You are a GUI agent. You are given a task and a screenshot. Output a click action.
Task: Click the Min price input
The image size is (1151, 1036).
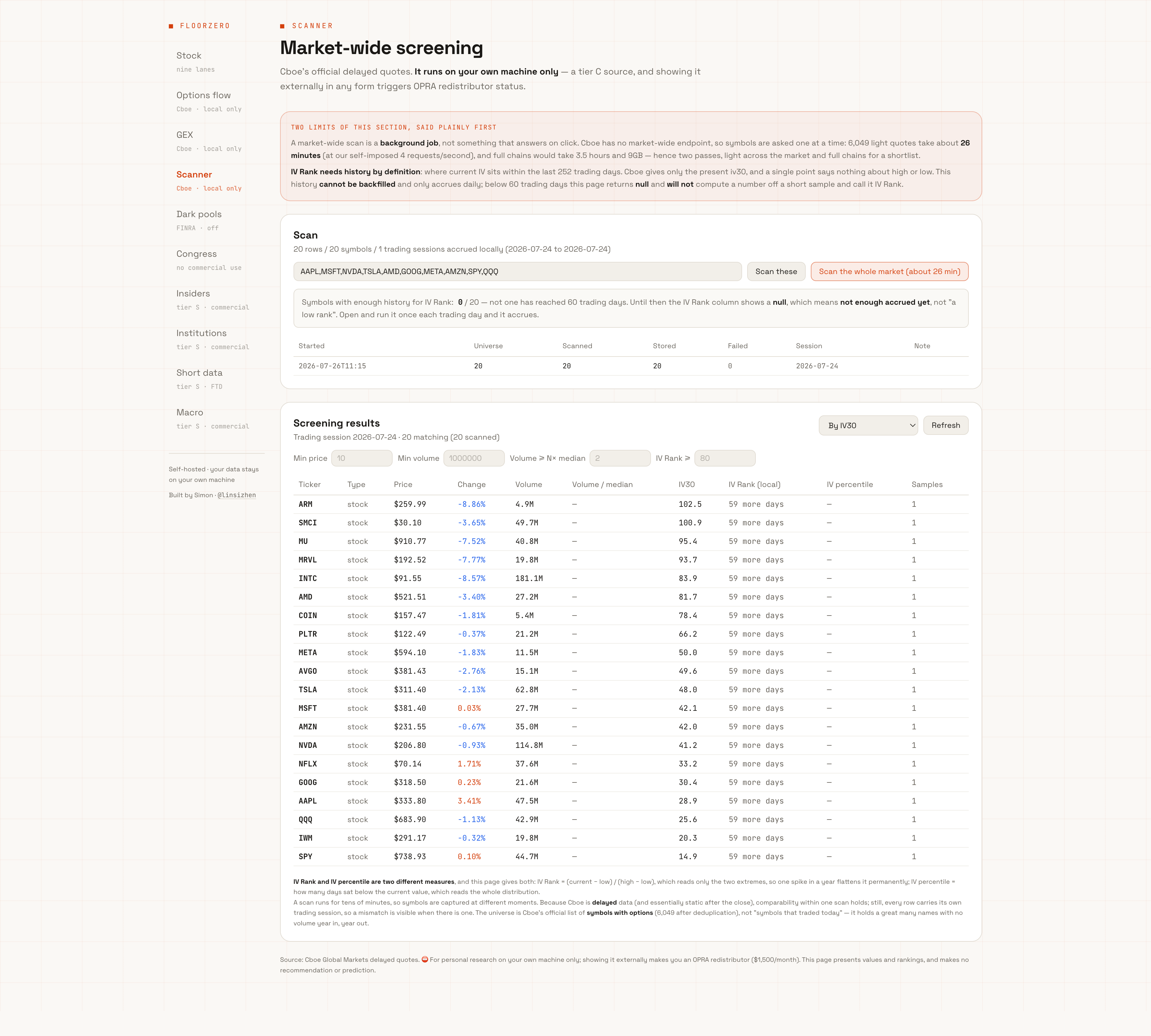pos(362,458)
